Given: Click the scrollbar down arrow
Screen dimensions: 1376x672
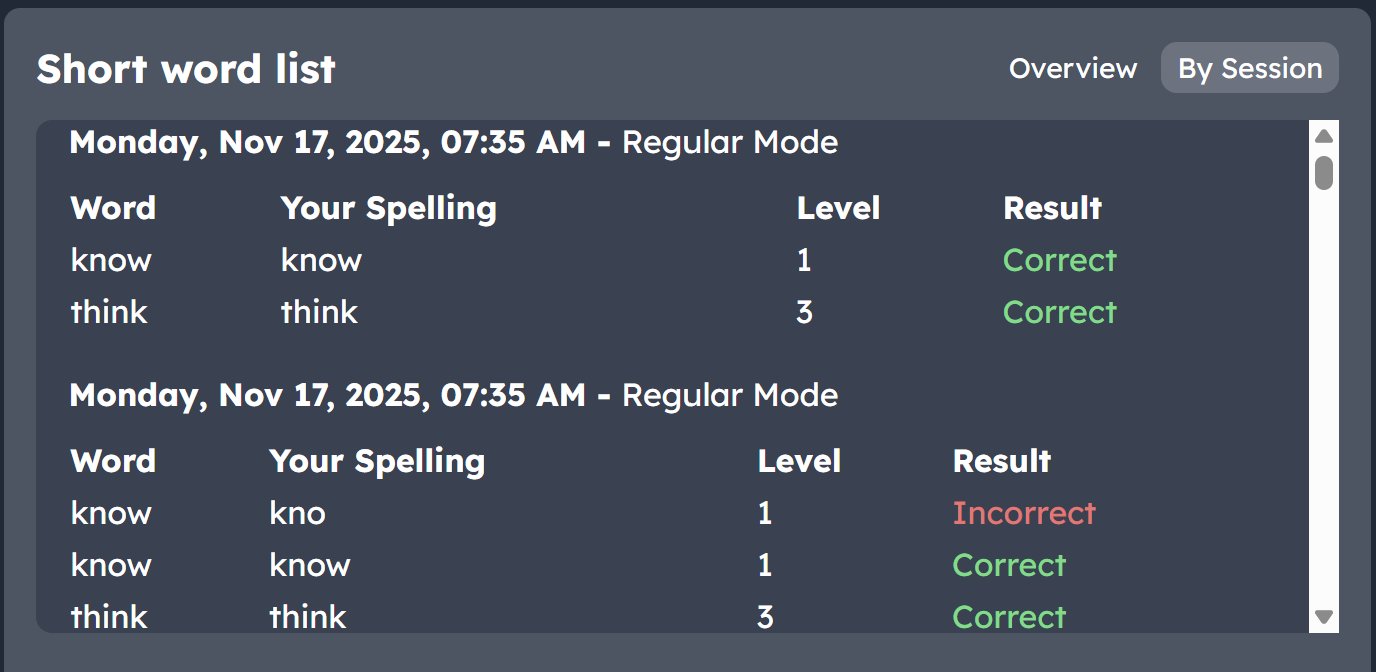Looking at the screenshot, I should click(x=1324, y=615).
